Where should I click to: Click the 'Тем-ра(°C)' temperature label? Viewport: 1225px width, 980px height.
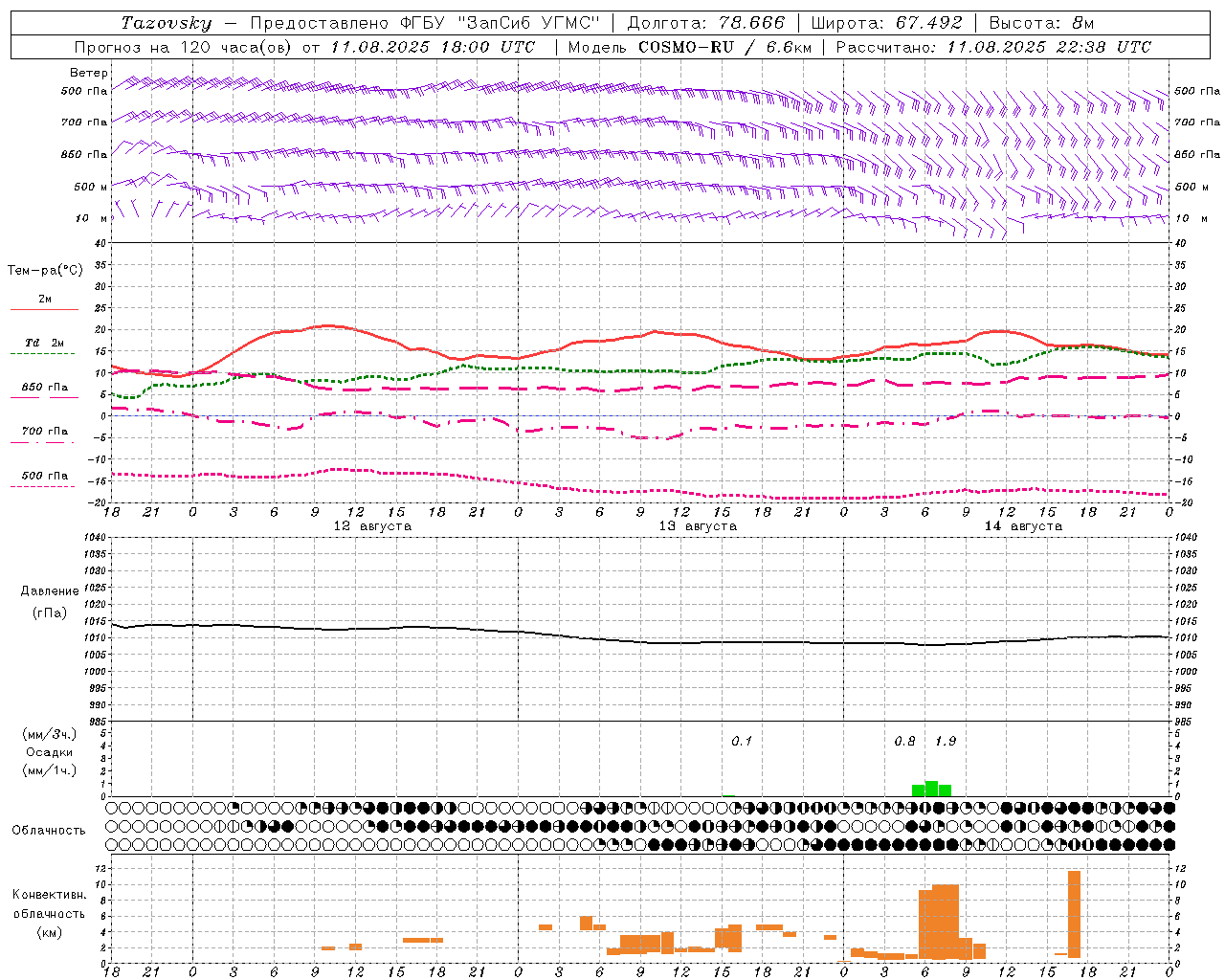tap(45, 271)
